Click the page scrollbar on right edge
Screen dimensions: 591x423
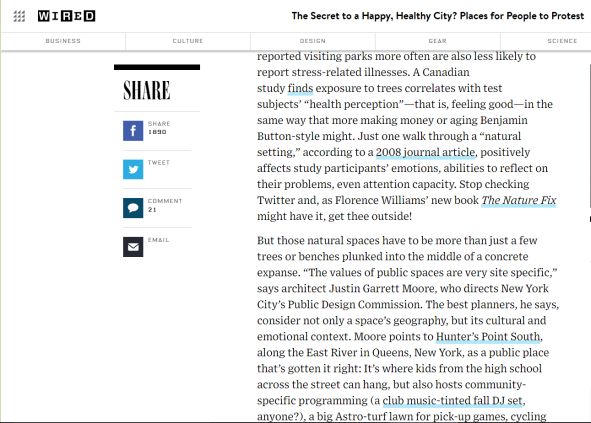[589, 136]
